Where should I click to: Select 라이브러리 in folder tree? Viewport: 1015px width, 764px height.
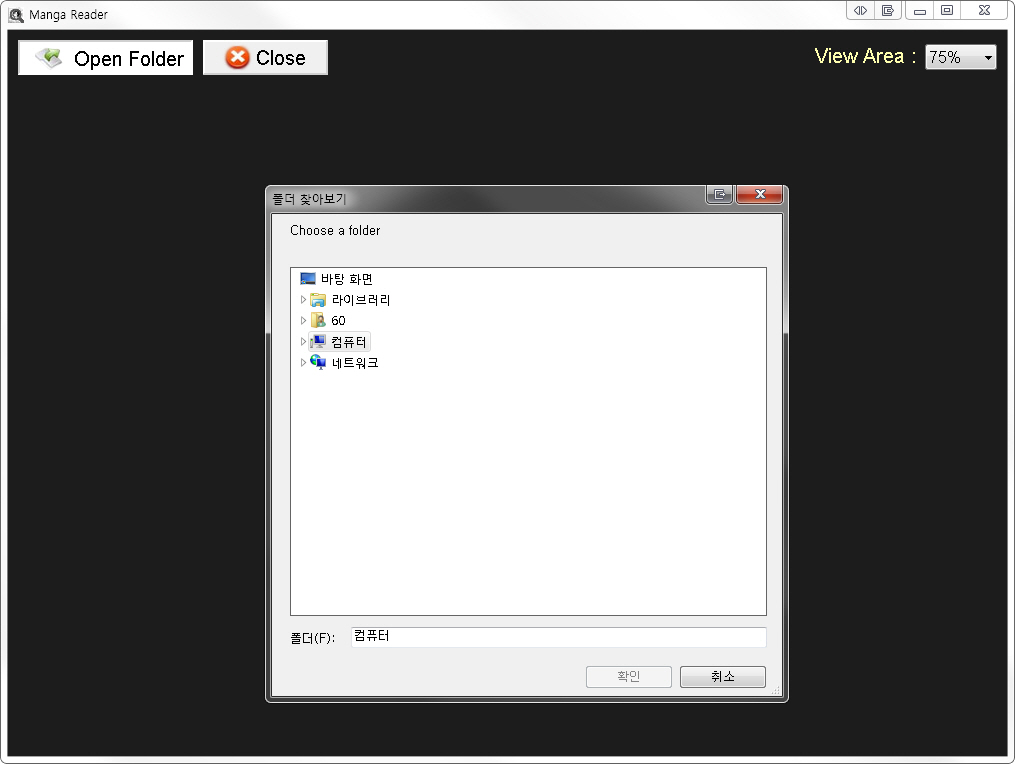click(x=361, y=300)
